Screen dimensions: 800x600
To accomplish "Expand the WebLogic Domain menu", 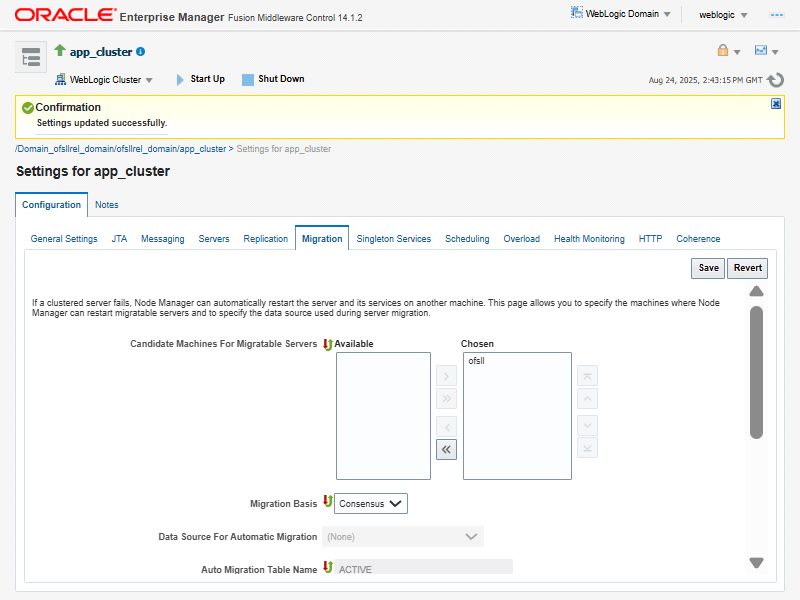I will point(621,14).
